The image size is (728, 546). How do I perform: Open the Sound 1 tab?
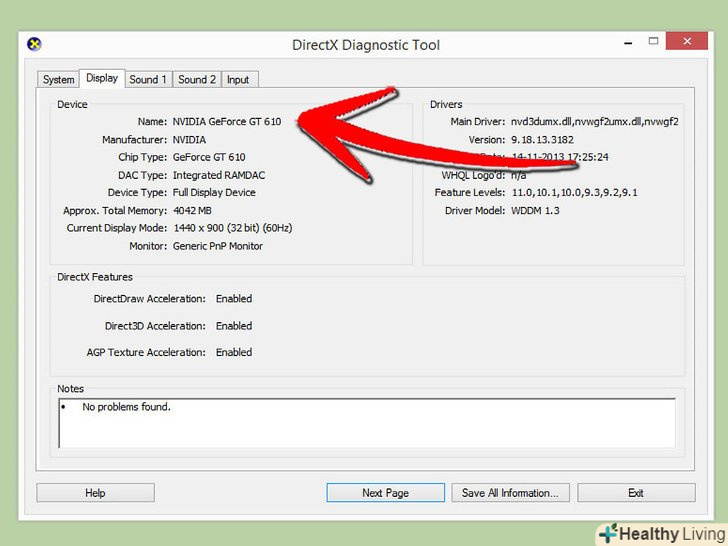click(148, 80)
